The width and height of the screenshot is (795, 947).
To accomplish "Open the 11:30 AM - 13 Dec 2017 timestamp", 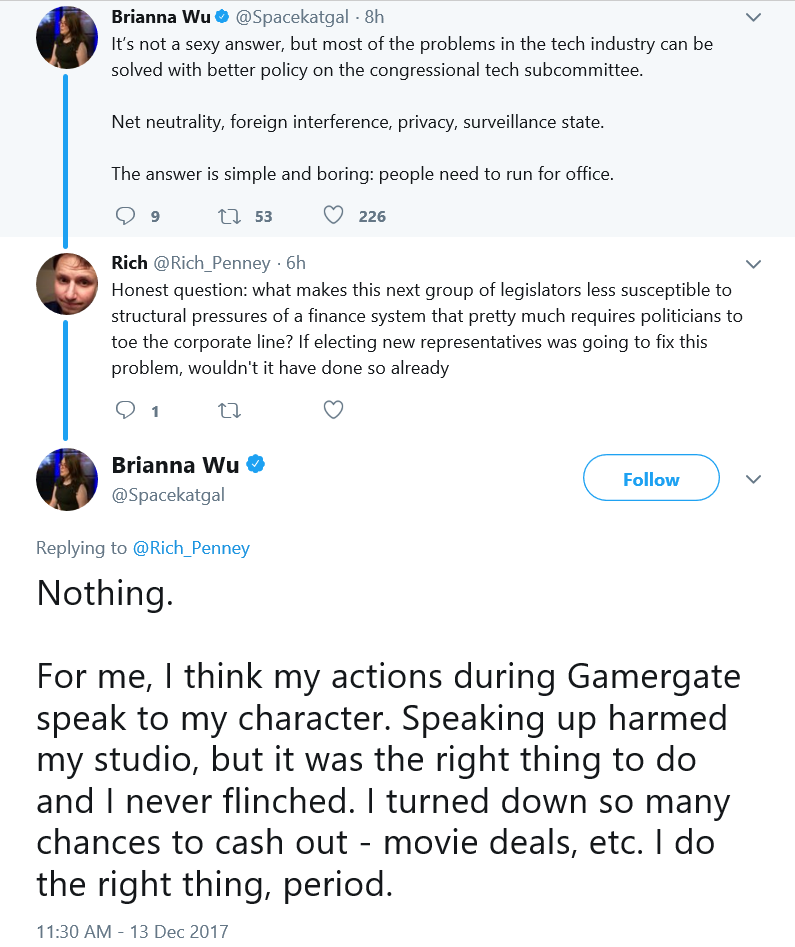I will click(x=132, y=931).
